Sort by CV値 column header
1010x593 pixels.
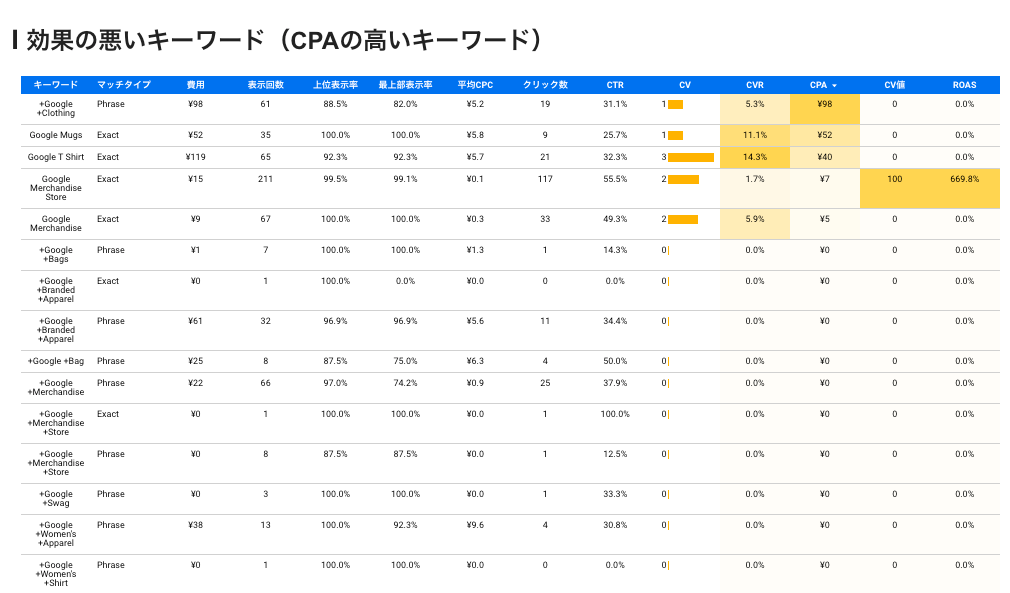pos(895,85)
